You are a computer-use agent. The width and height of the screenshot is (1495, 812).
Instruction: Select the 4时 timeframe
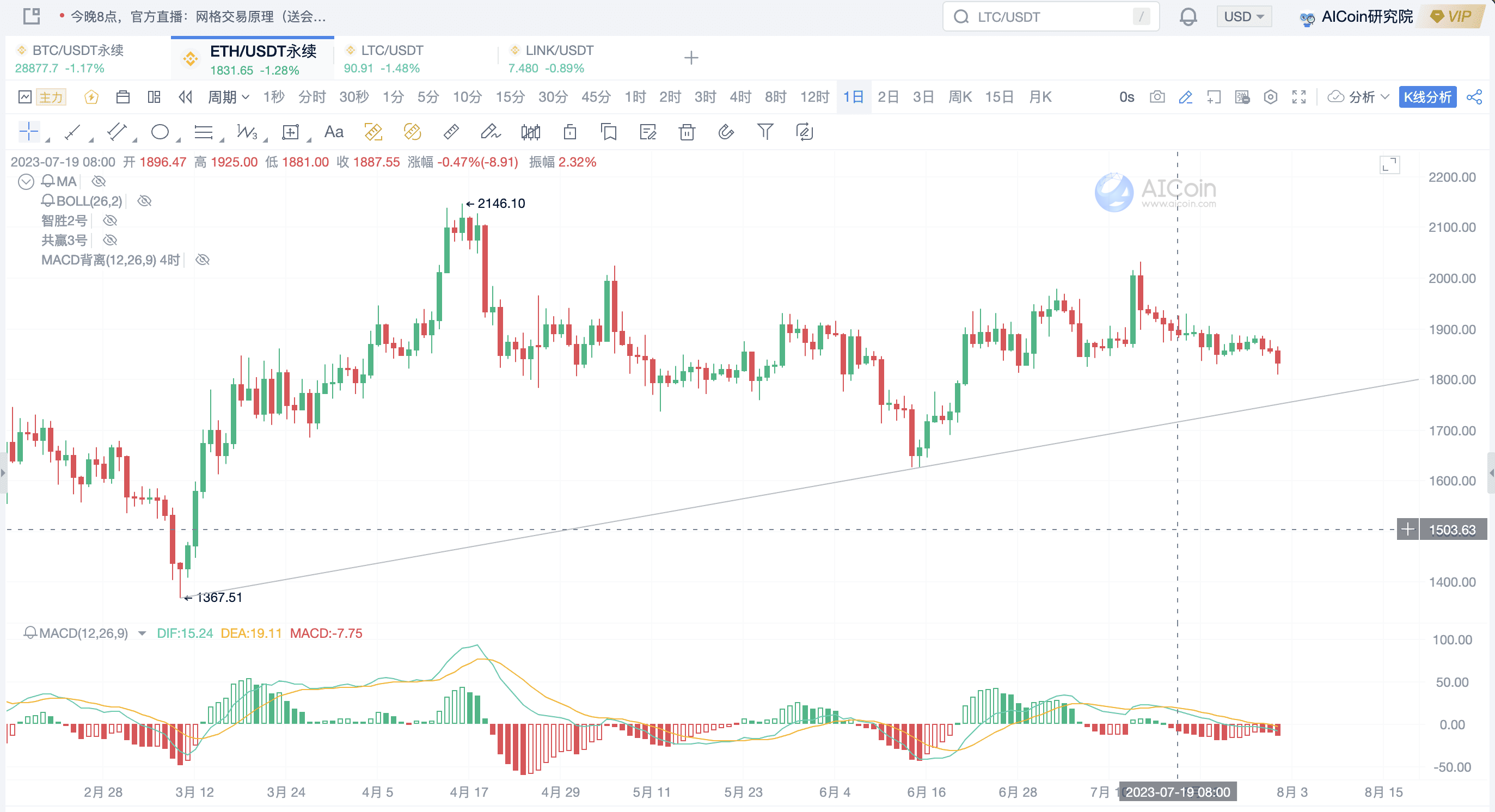coord(740,97)
